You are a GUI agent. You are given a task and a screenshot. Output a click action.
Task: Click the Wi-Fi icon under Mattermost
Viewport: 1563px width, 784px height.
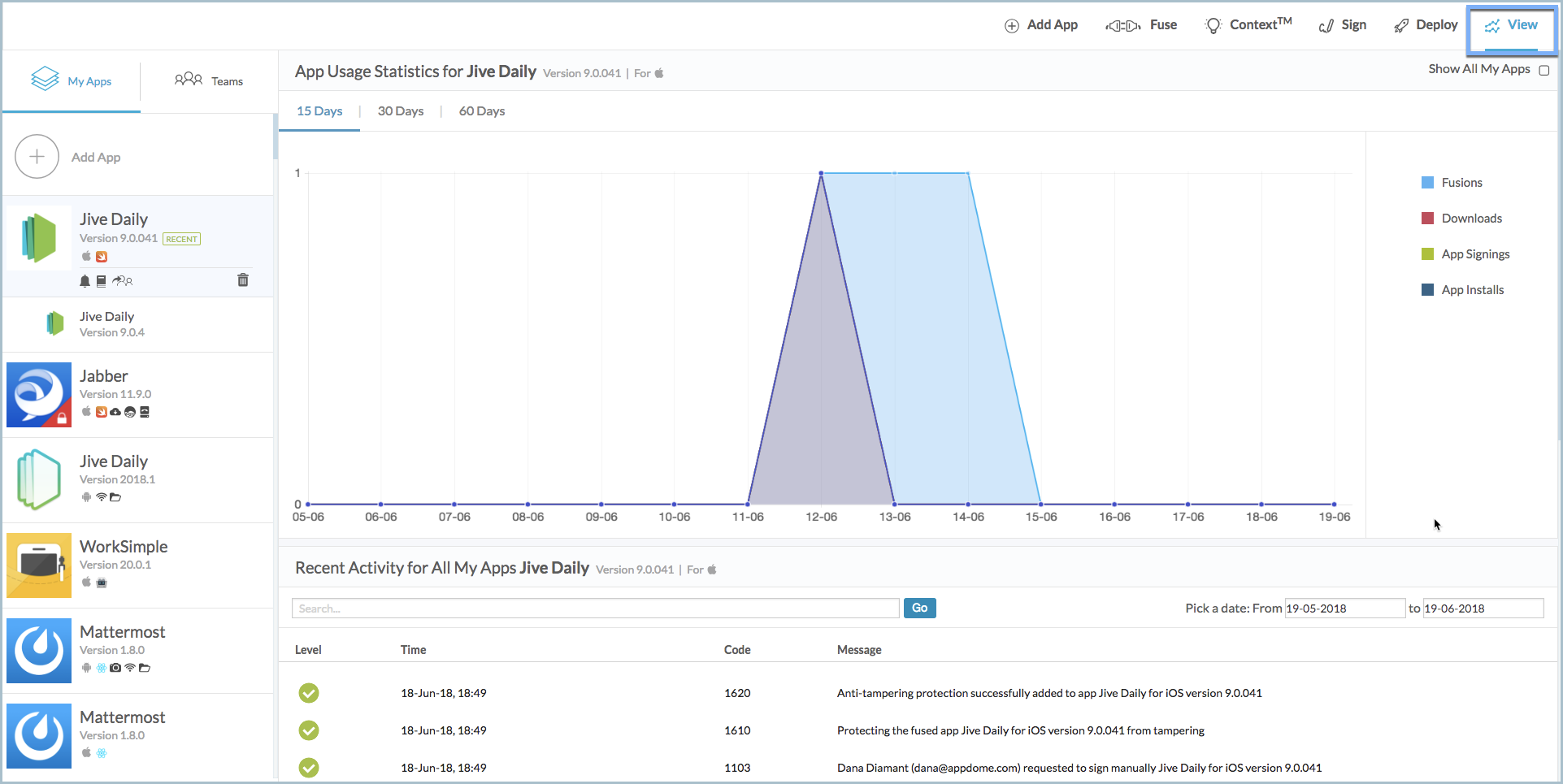[130, 668]
